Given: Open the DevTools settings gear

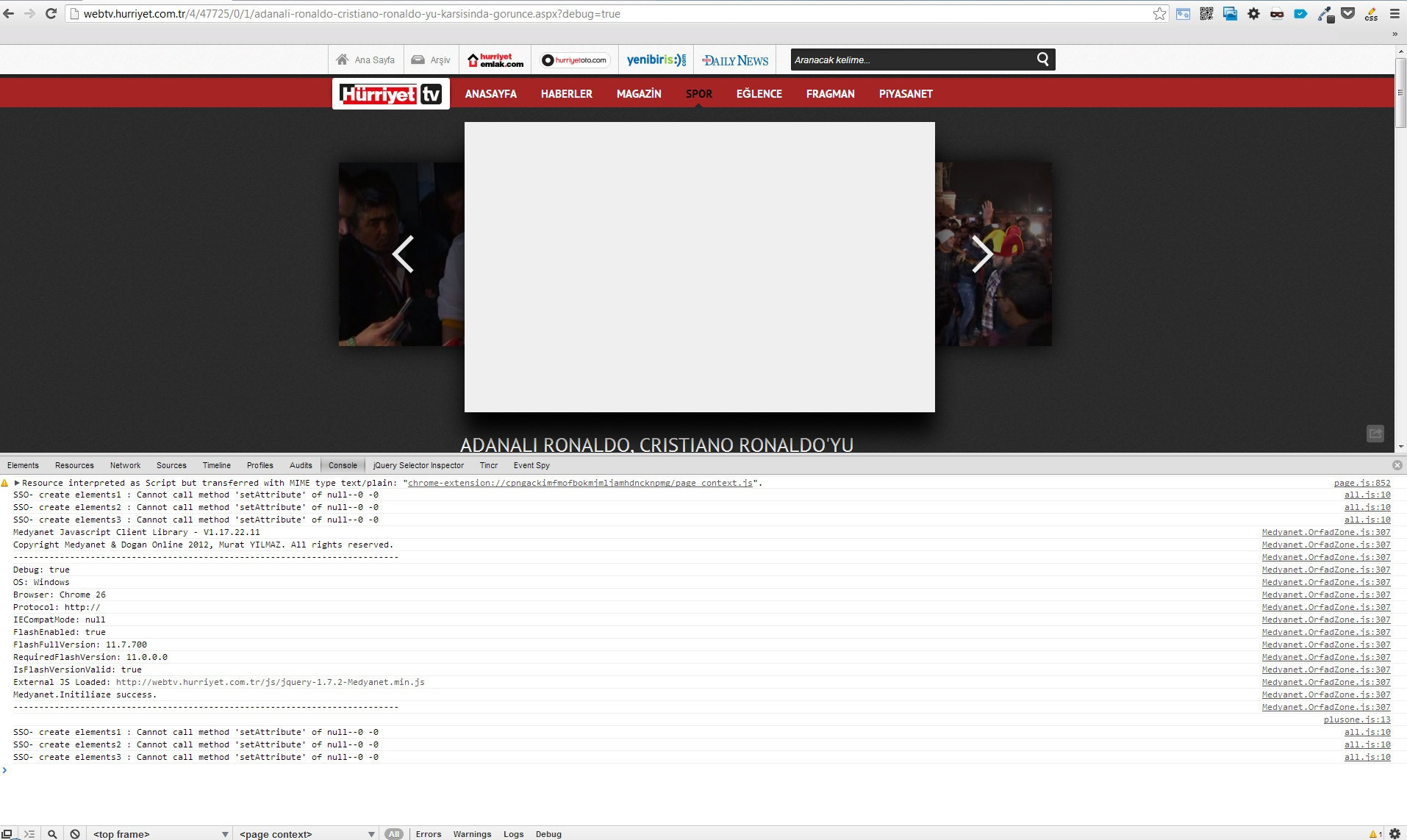Looking at the screenshot, I should coord(1395,833).
